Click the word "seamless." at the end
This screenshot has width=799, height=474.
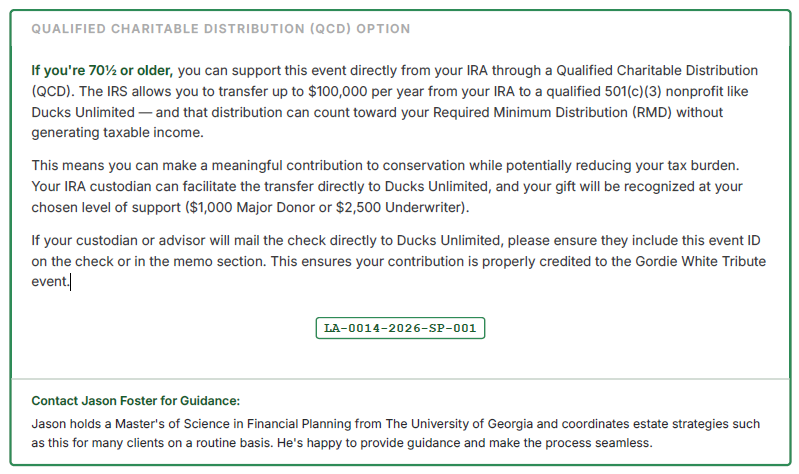coord(622,442)
